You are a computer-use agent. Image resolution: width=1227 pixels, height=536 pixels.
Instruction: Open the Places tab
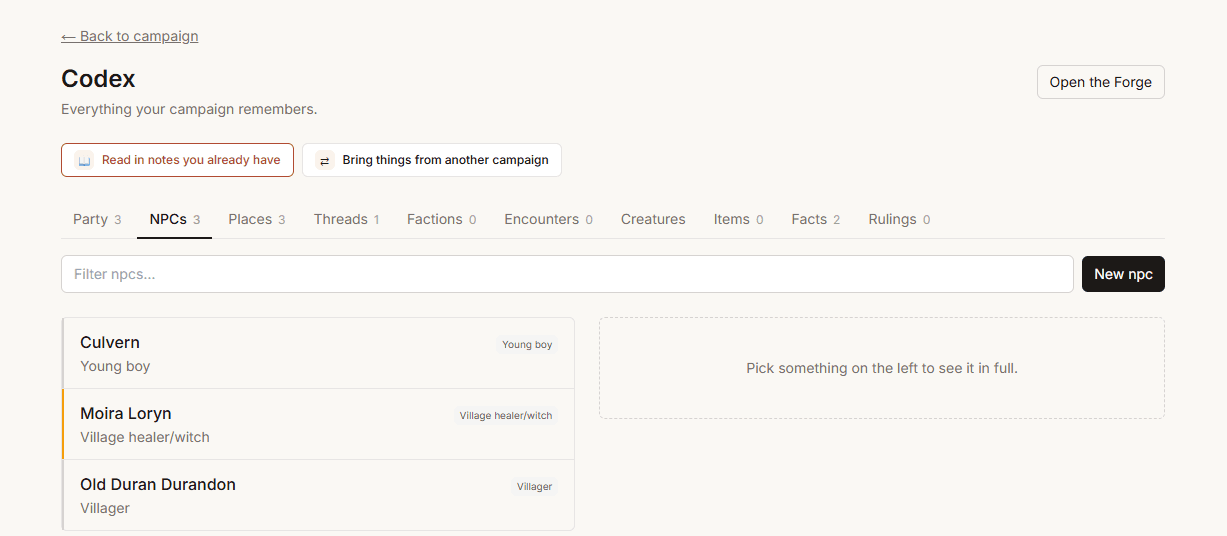256,219
